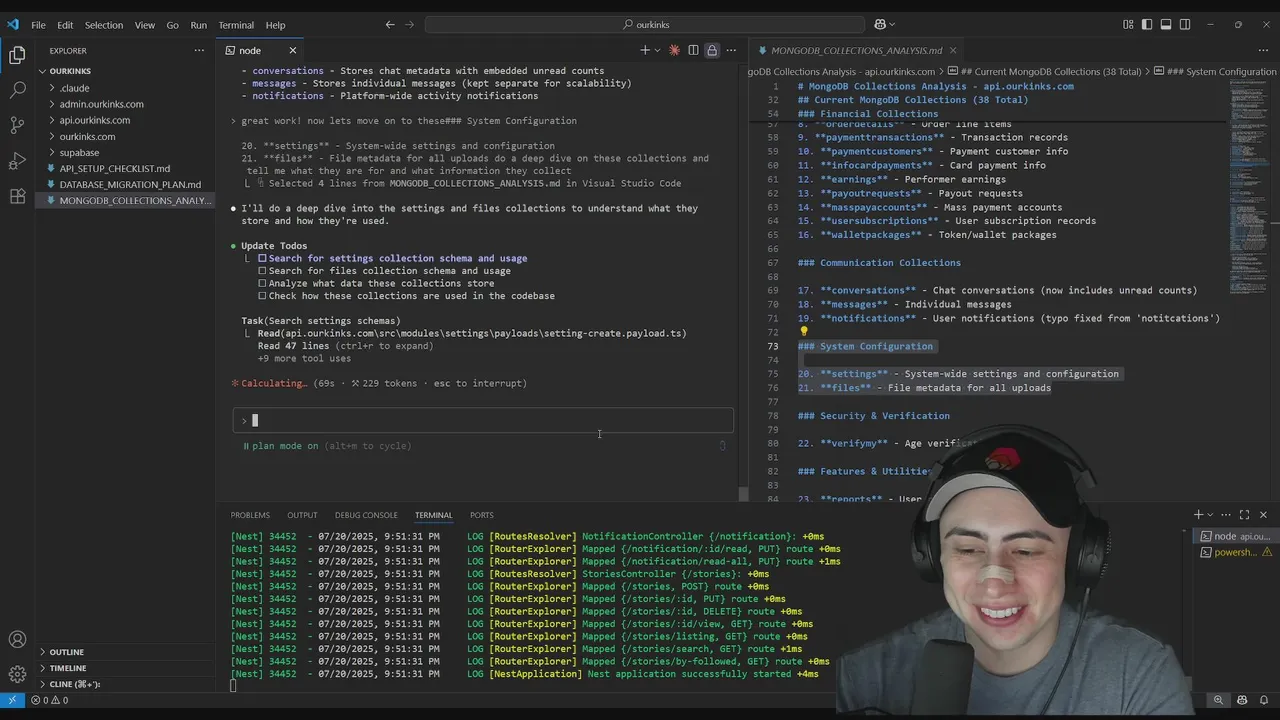Open notifications bell in status bar
Image resolution: width=1280 pixels, height=720 pixels.
[x=1265, y=700]
